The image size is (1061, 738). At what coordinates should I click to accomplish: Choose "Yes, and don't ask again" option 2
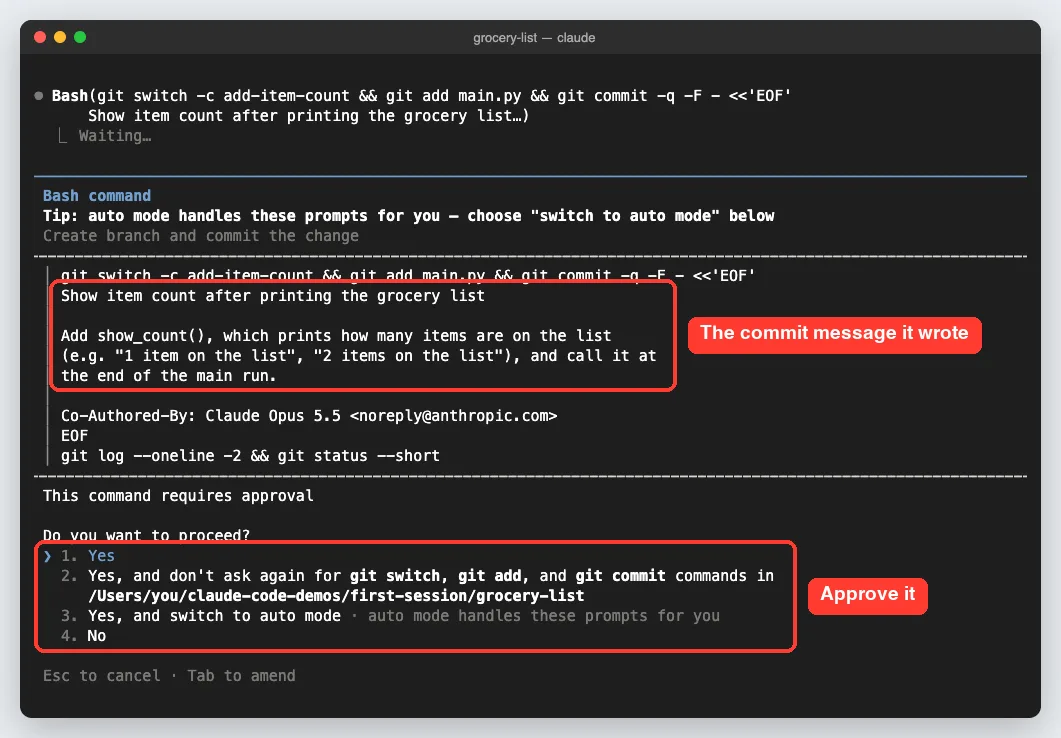tap(417, 585)
